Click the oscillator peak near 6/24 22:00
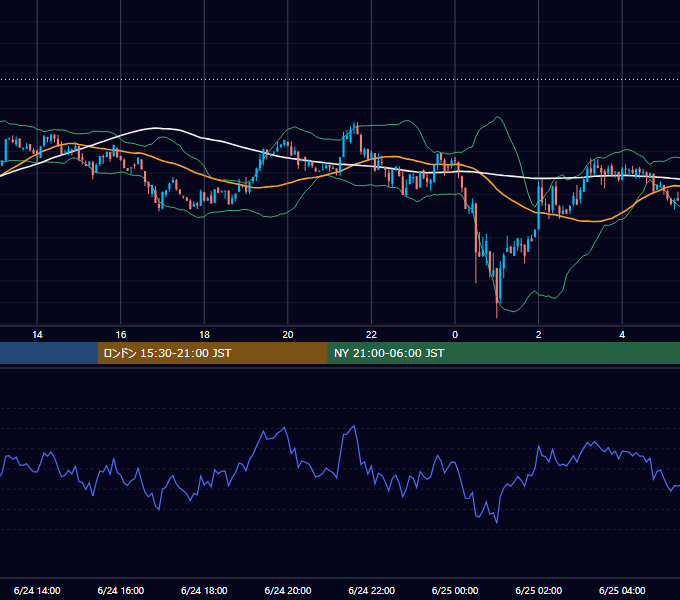This screenshot has height=600, width=680. [354, 426]
